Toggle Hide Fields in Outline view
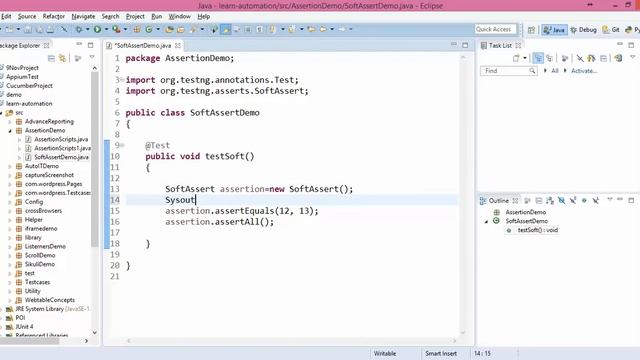This screenshot has width=640, height=360. point(562,200)
